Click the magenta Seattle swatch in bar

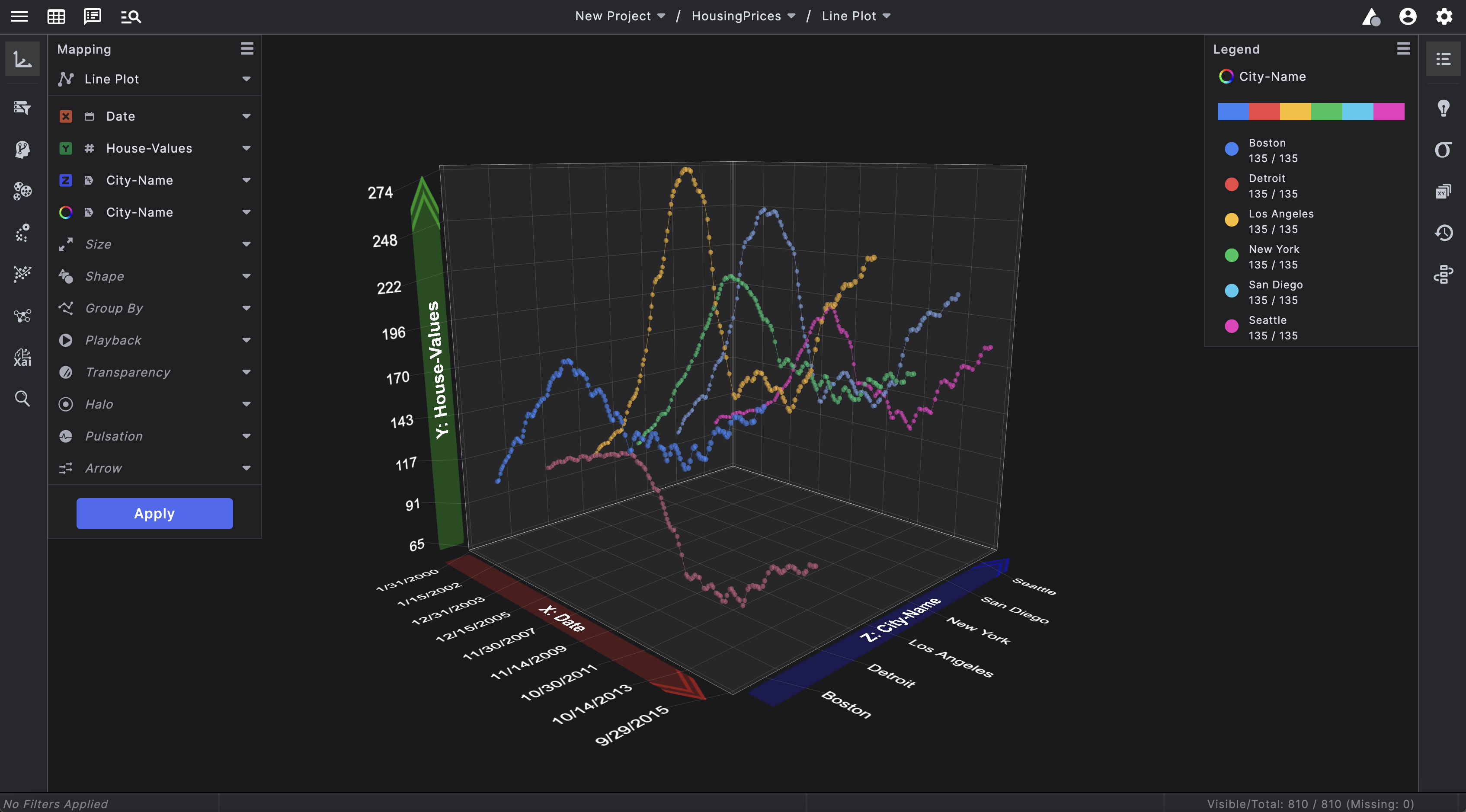coord(1389,112)
